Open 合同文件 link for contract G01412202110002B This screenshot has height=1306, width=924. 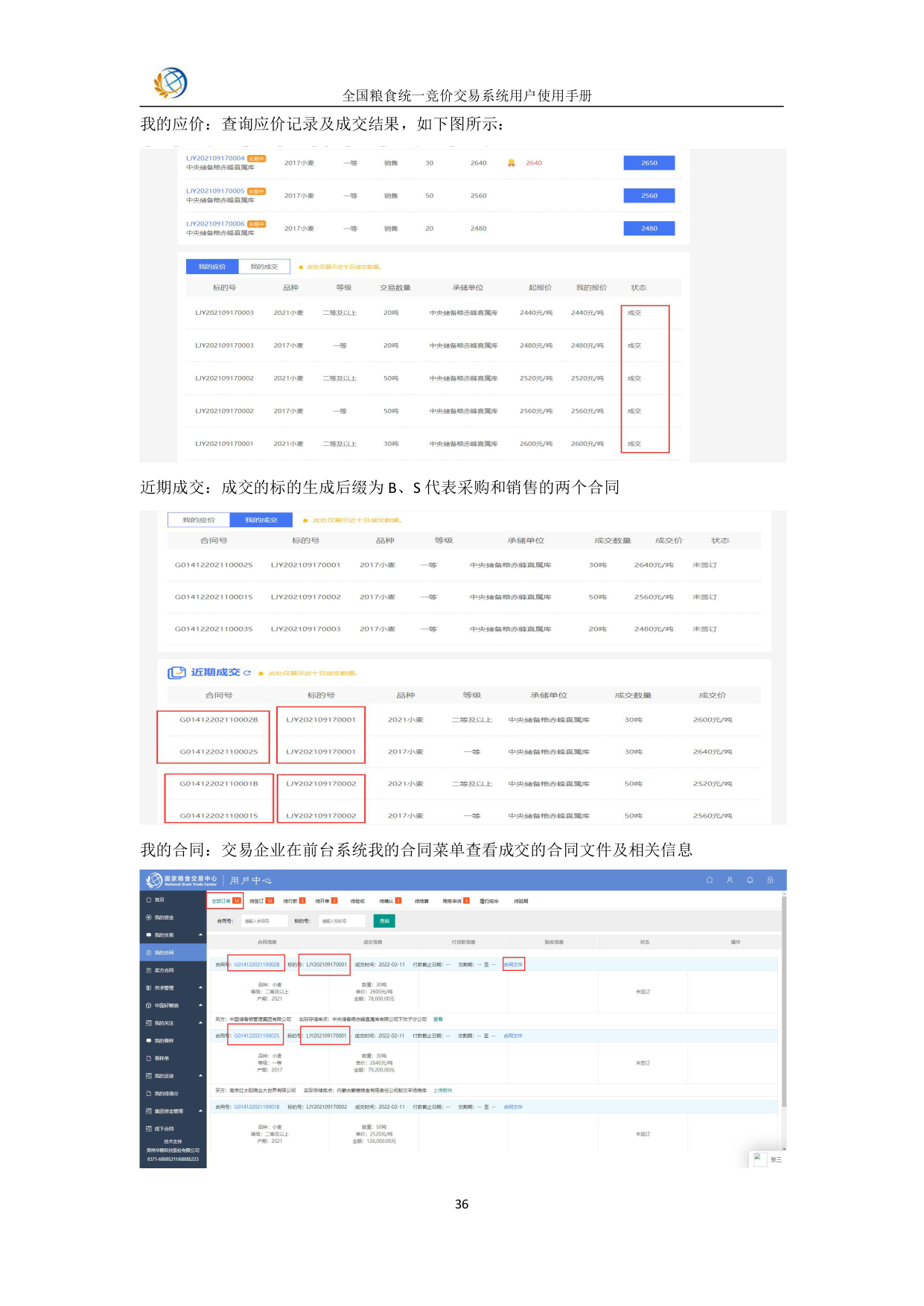point(514,965)
